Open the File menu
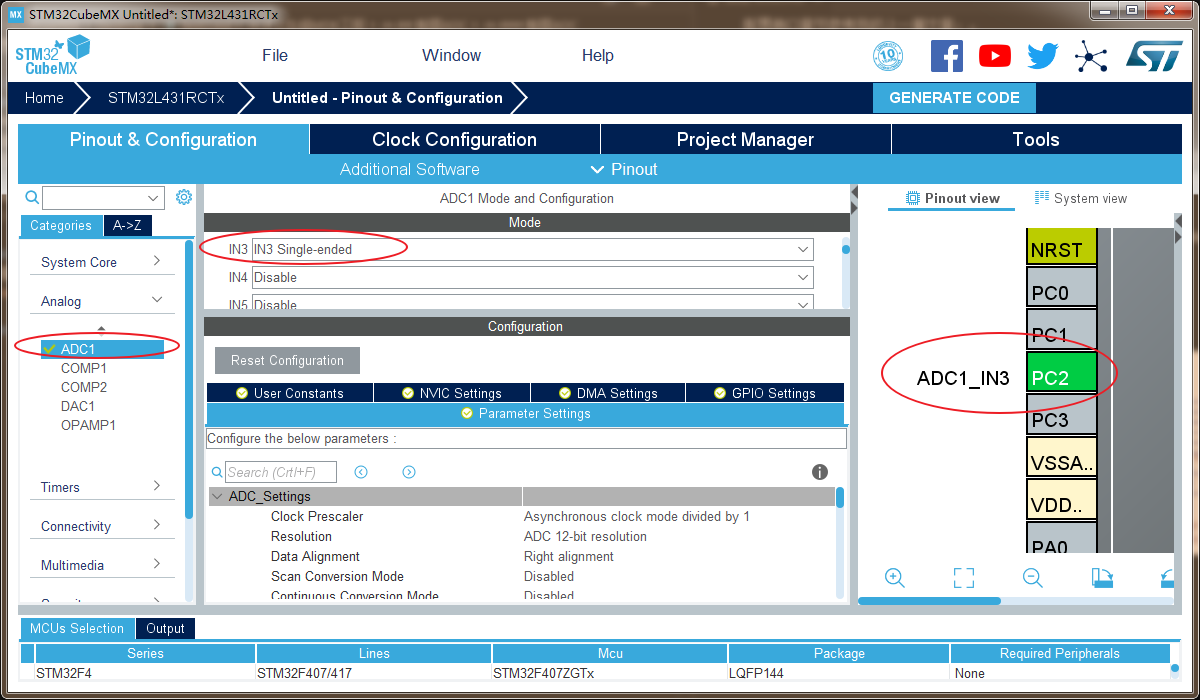 click(x=275, y=55)
